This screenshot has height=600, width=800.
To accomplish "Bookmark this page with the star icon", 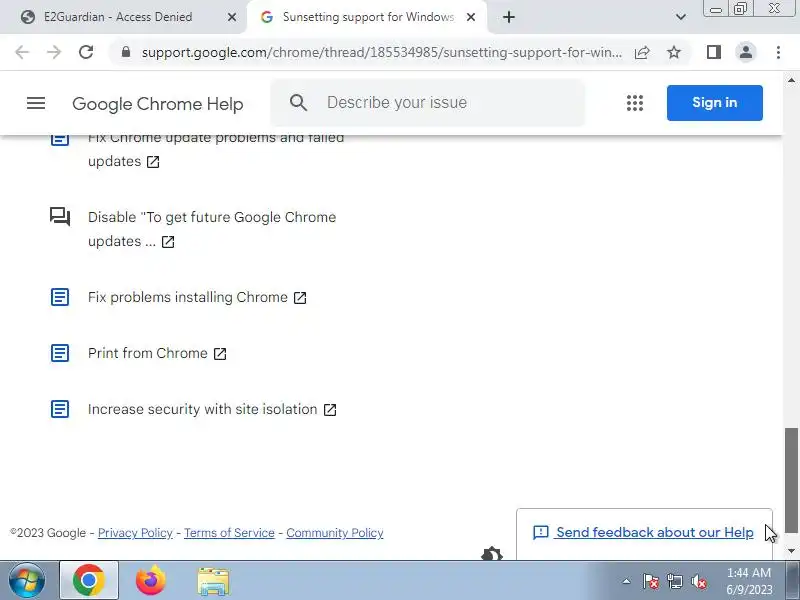I will (x=674, y=52).
